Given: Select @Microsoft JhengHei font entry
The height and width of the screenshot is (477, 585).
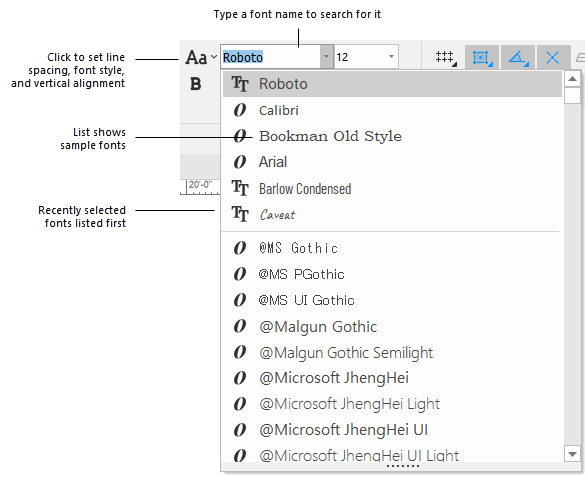Looking at the screenshot, I should click(x=392, y=378).
